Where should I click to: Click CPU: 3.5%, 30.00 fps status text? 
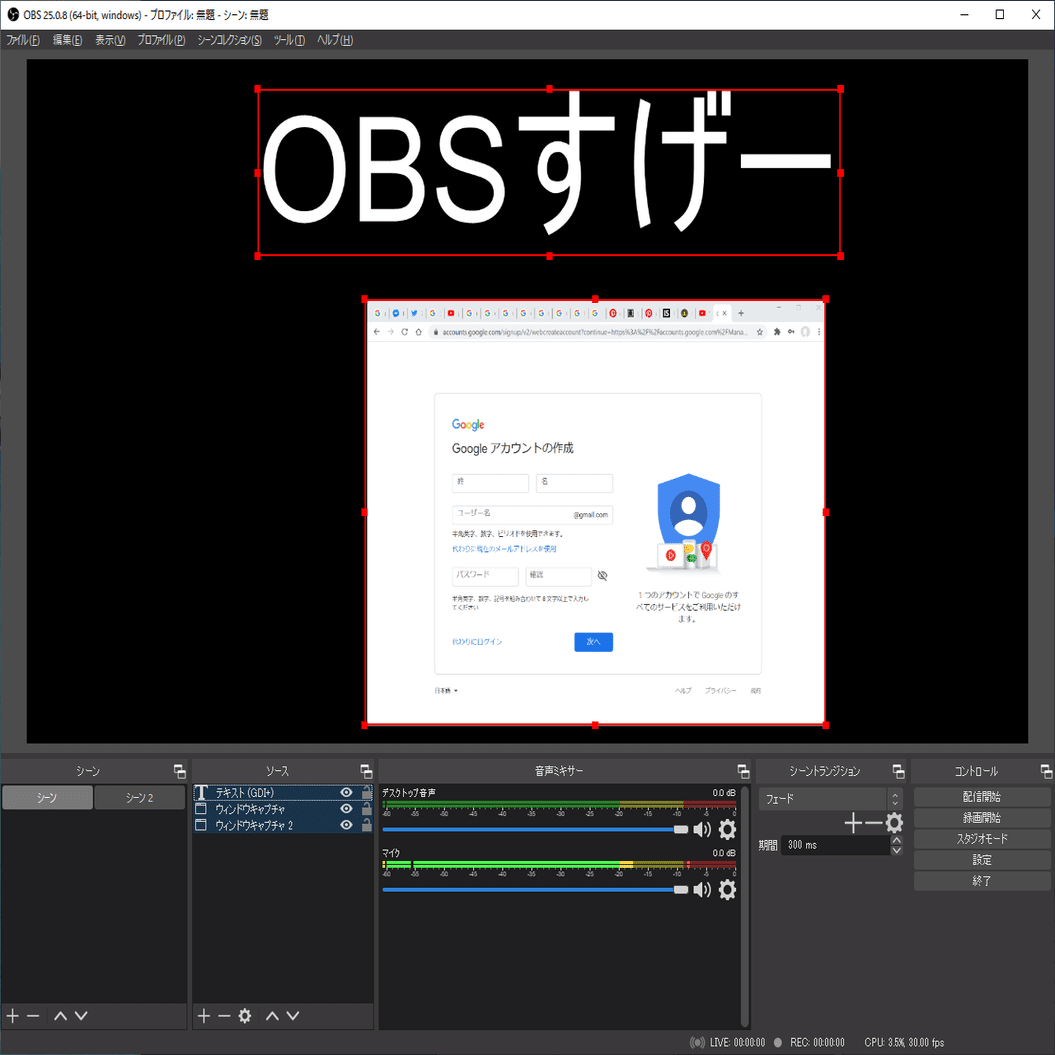[x=904, y=1042]
